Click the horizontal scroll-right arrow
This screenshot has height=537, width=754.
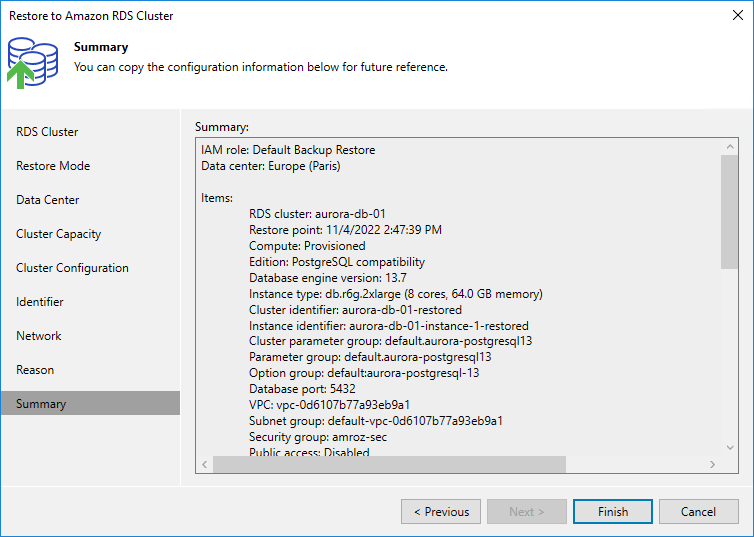click(x=712, y=466)
